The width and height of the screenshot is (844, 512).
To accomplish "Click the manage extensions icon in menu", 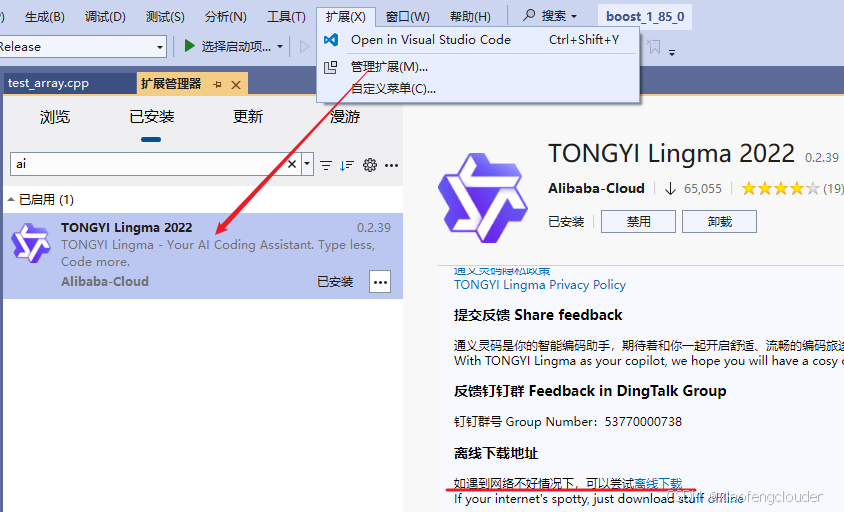I will click(330, 67).
